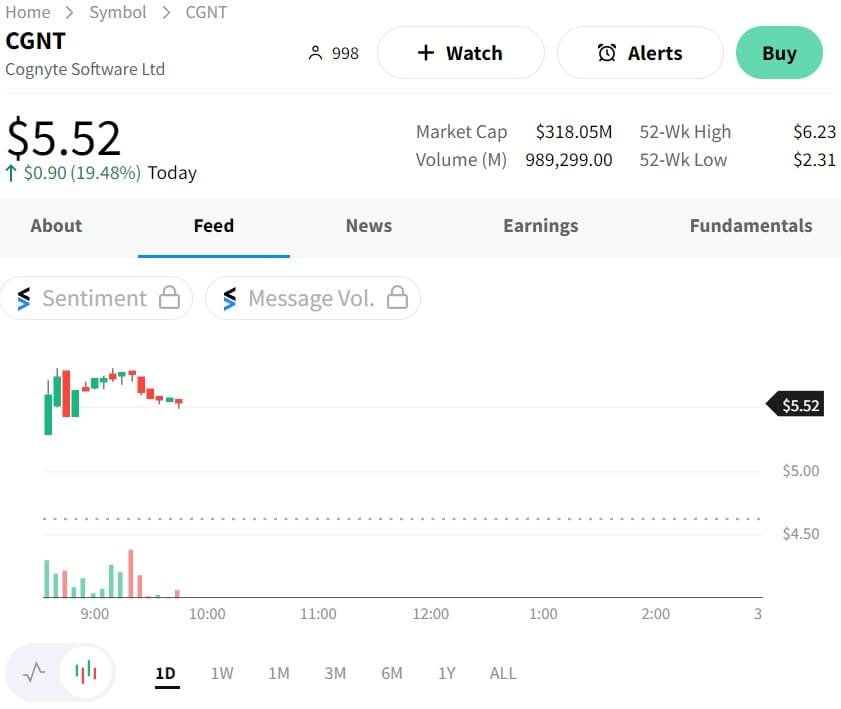841x709 pixels.
Task: Open the About tab
Action: click(x=56, y=226)
